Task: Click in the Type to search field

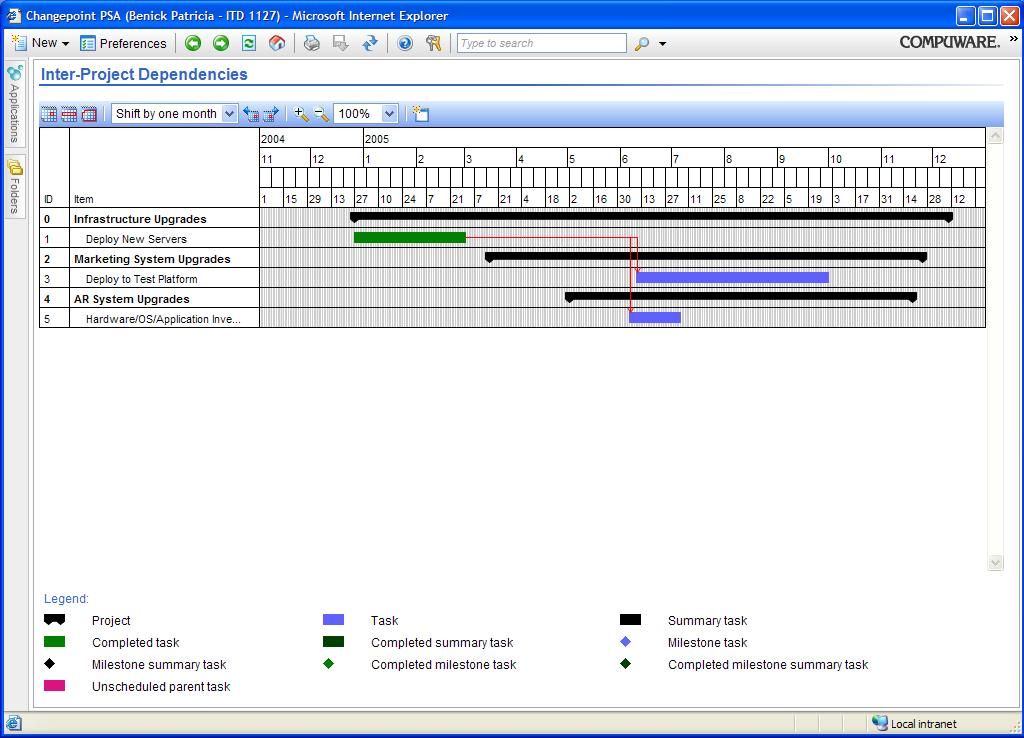Action: pyautogui.click(x=541, y=43)
